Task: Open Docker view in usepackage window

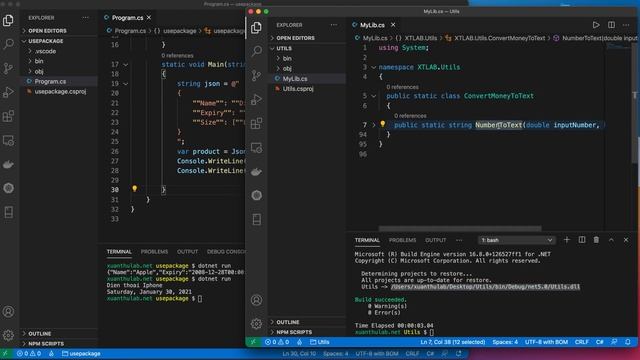Action: click(x=8, y=164)
